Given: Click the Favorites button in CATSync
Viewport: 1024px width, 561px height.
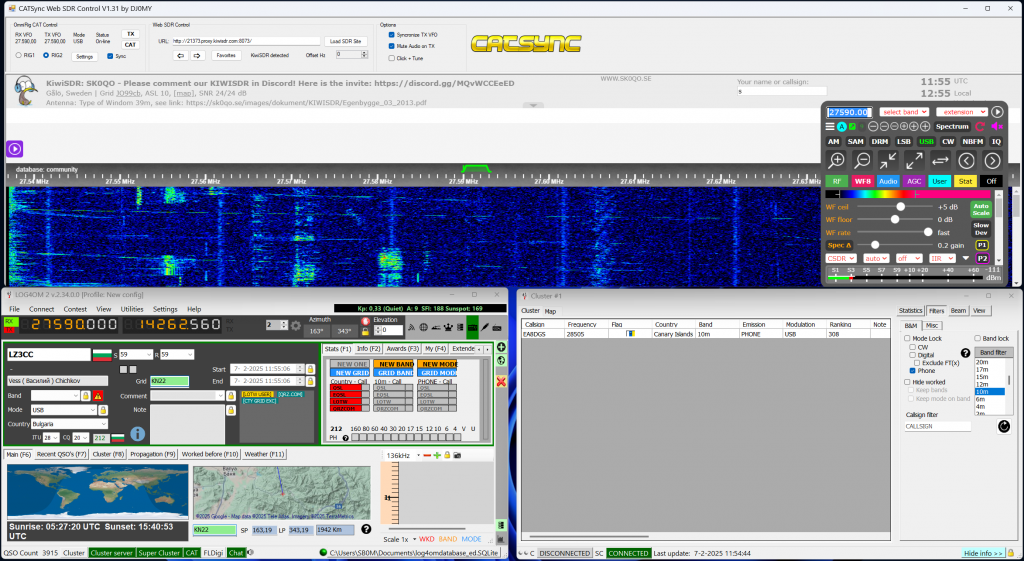Looking at the screenshot, I should point(226,56).
